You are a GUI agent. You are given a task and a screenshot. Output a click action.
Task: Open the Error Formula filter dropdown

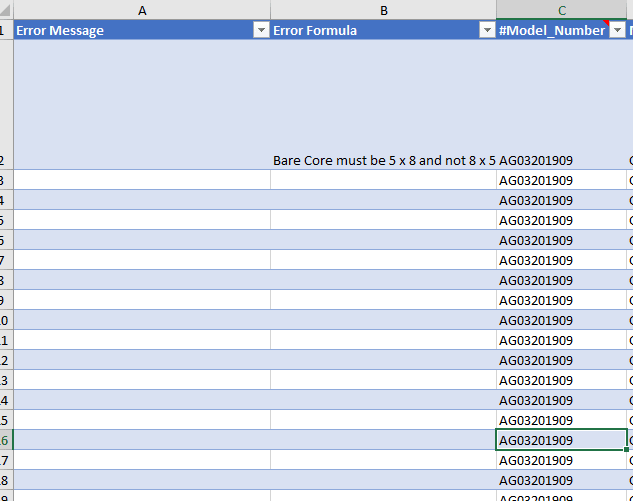[x=487, y=30]
